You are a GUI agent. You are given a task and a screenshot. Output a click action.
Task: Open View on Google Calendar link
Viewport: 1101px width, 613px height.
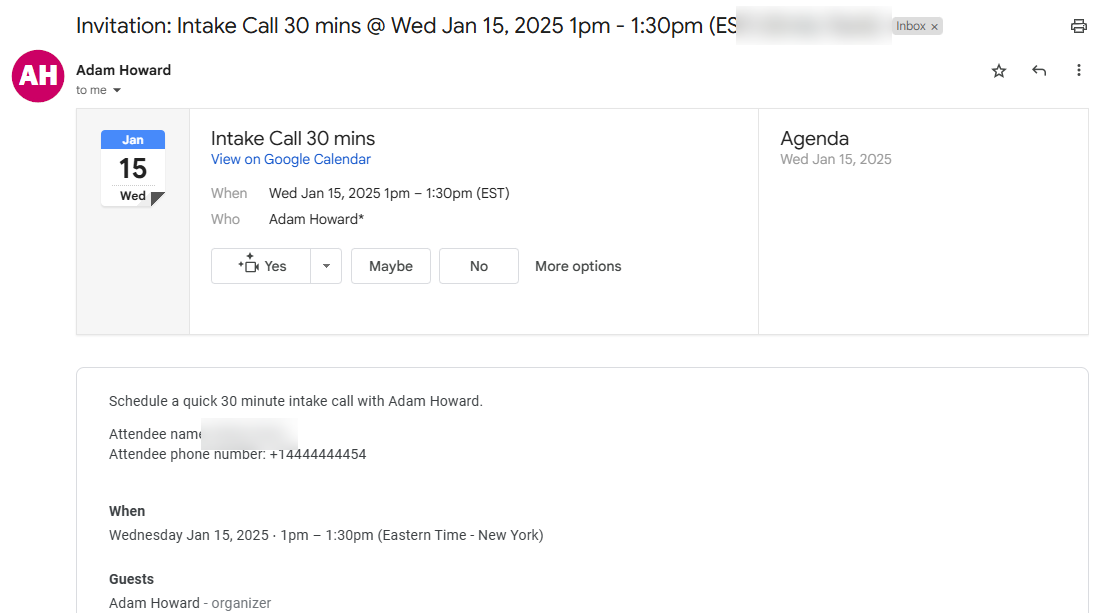[x=291, y=159]
